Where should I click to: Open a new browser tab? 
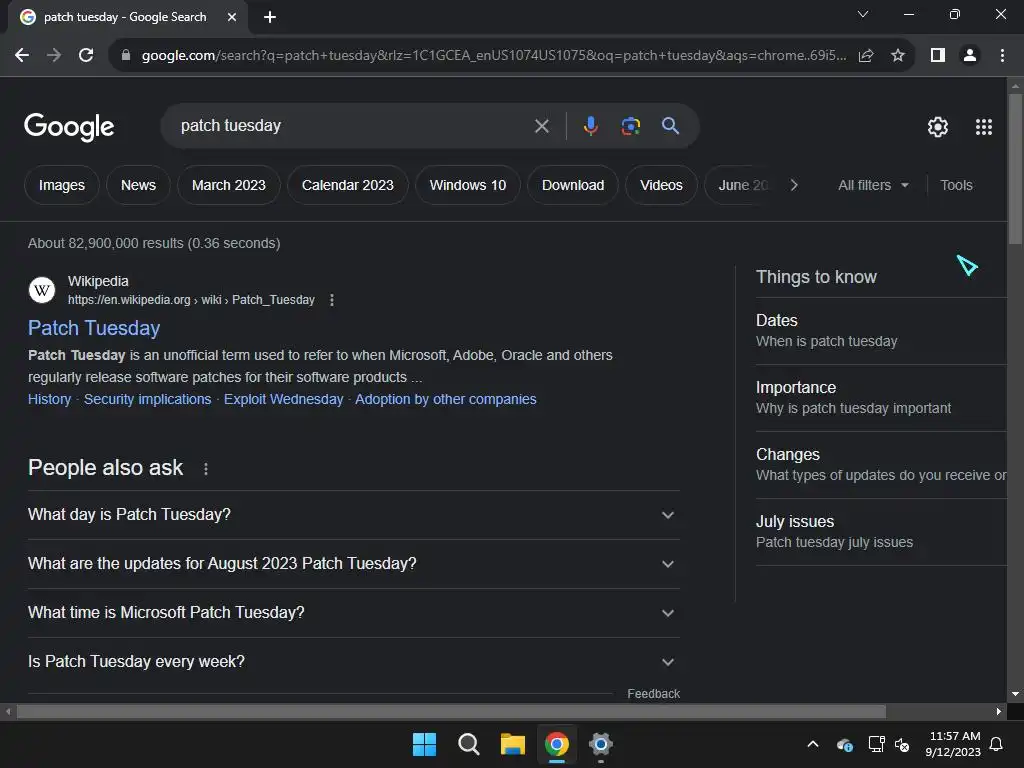[270, 17]
